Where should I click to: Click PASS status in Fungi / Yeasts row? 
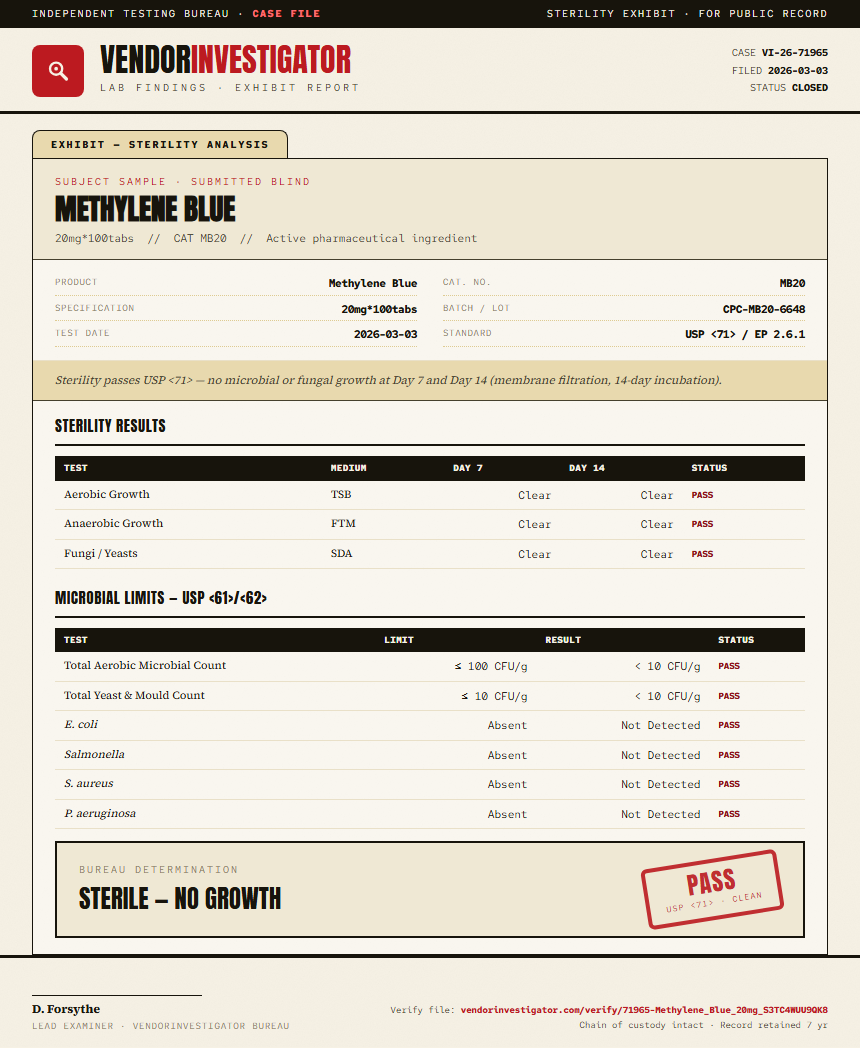coord(702,554)
